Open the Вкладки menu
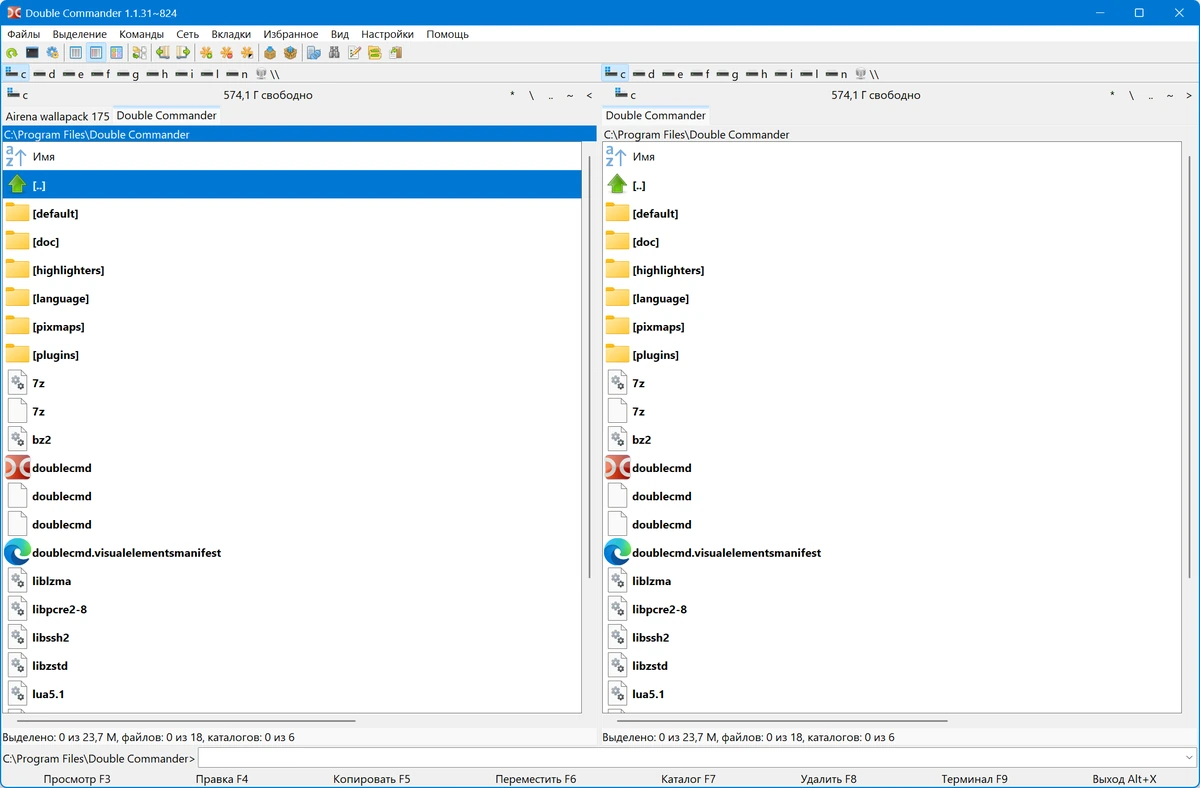Image resolution: width=1200 pixels, height=788 pixels. (x=231, y=34)
